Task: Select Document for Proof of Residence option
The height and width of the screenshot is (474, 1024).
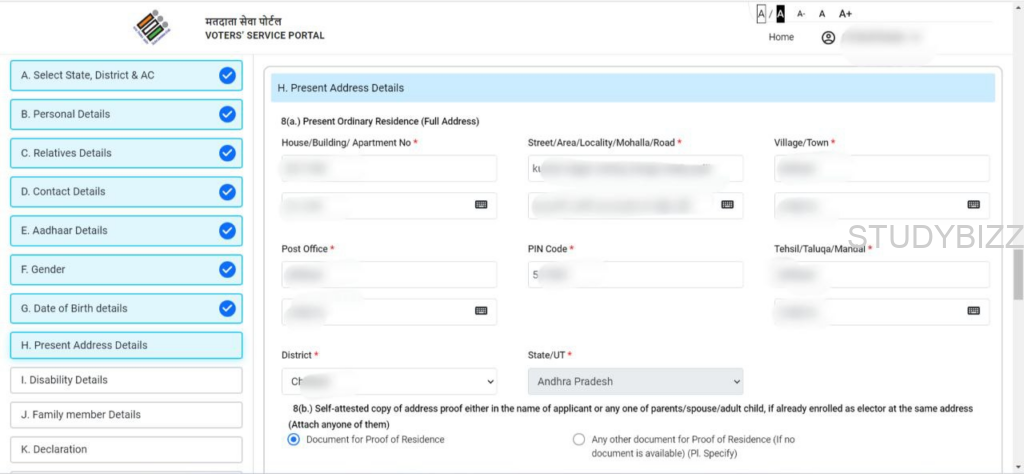Action: (x=294, y=439)
